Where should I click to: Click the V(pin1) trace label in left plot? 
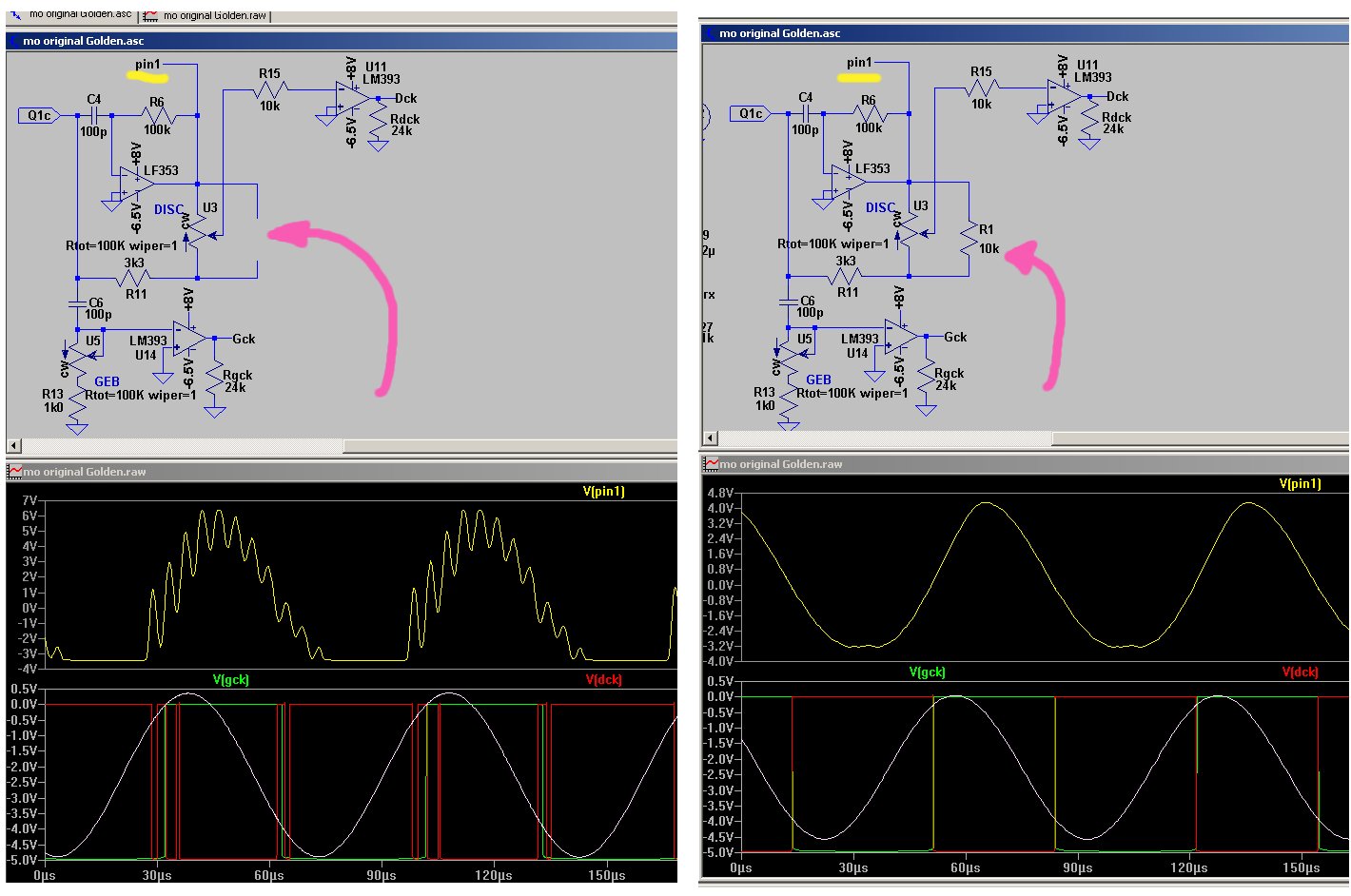point(603,492)
